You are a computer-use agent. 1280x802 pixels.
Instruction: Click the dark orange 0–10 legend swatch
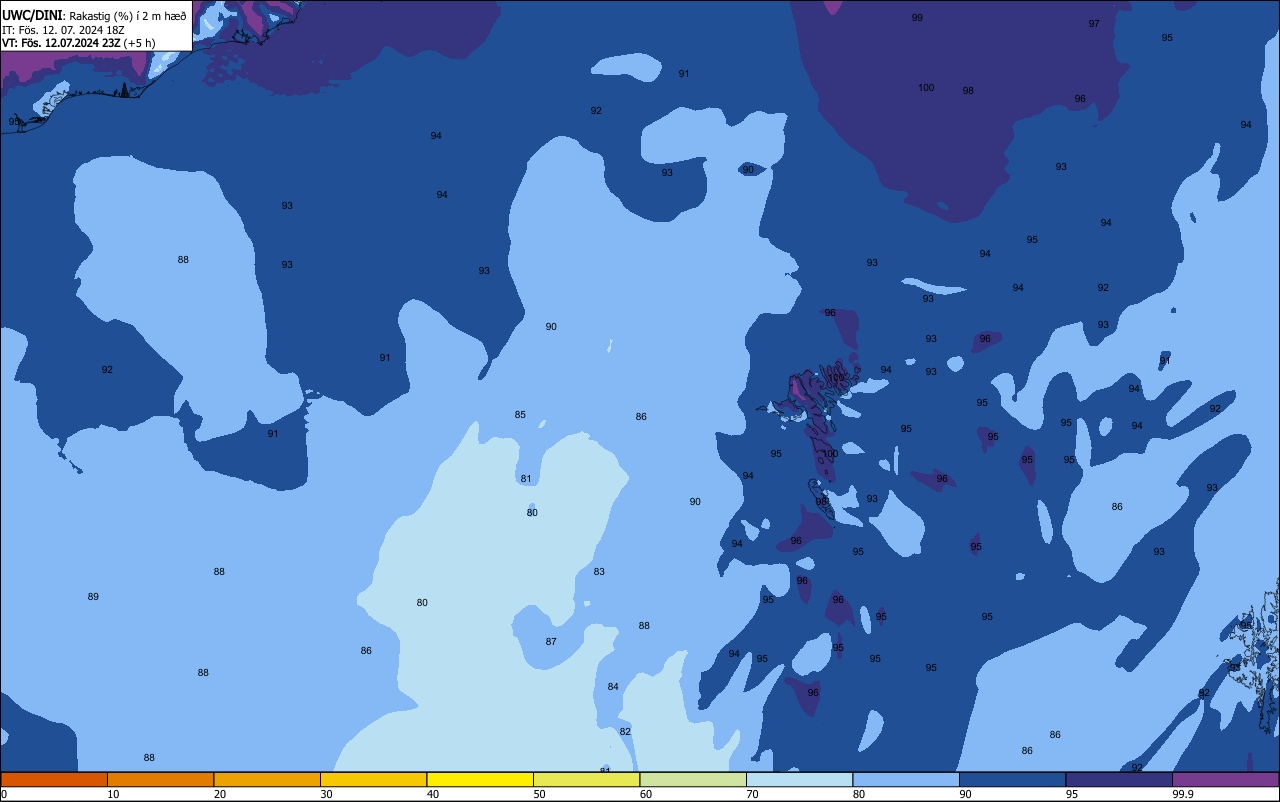pyautogui.click(x=54, y=779)
